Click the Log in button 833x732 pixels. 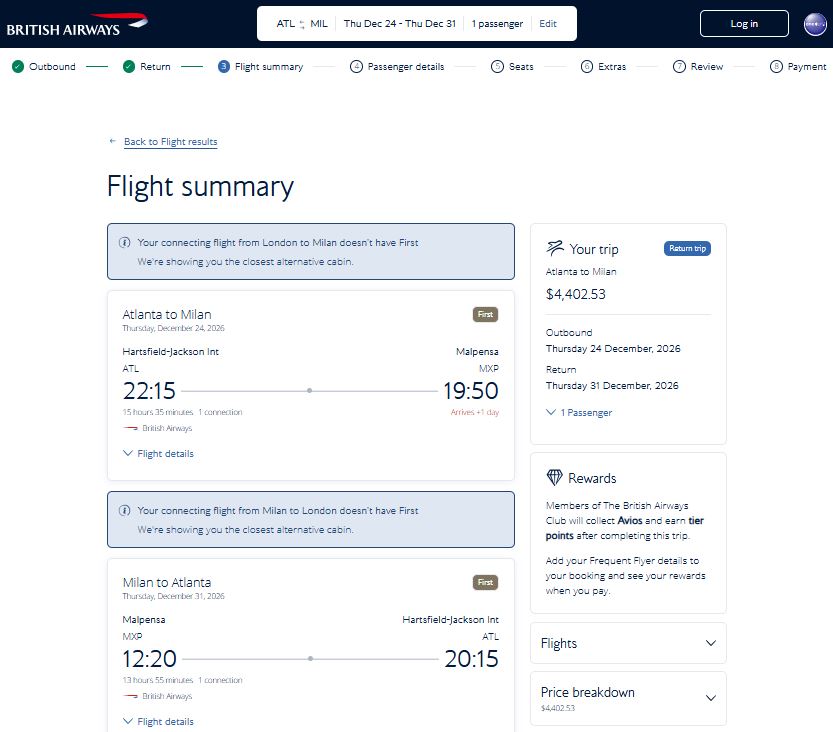(x=744, y=23)
